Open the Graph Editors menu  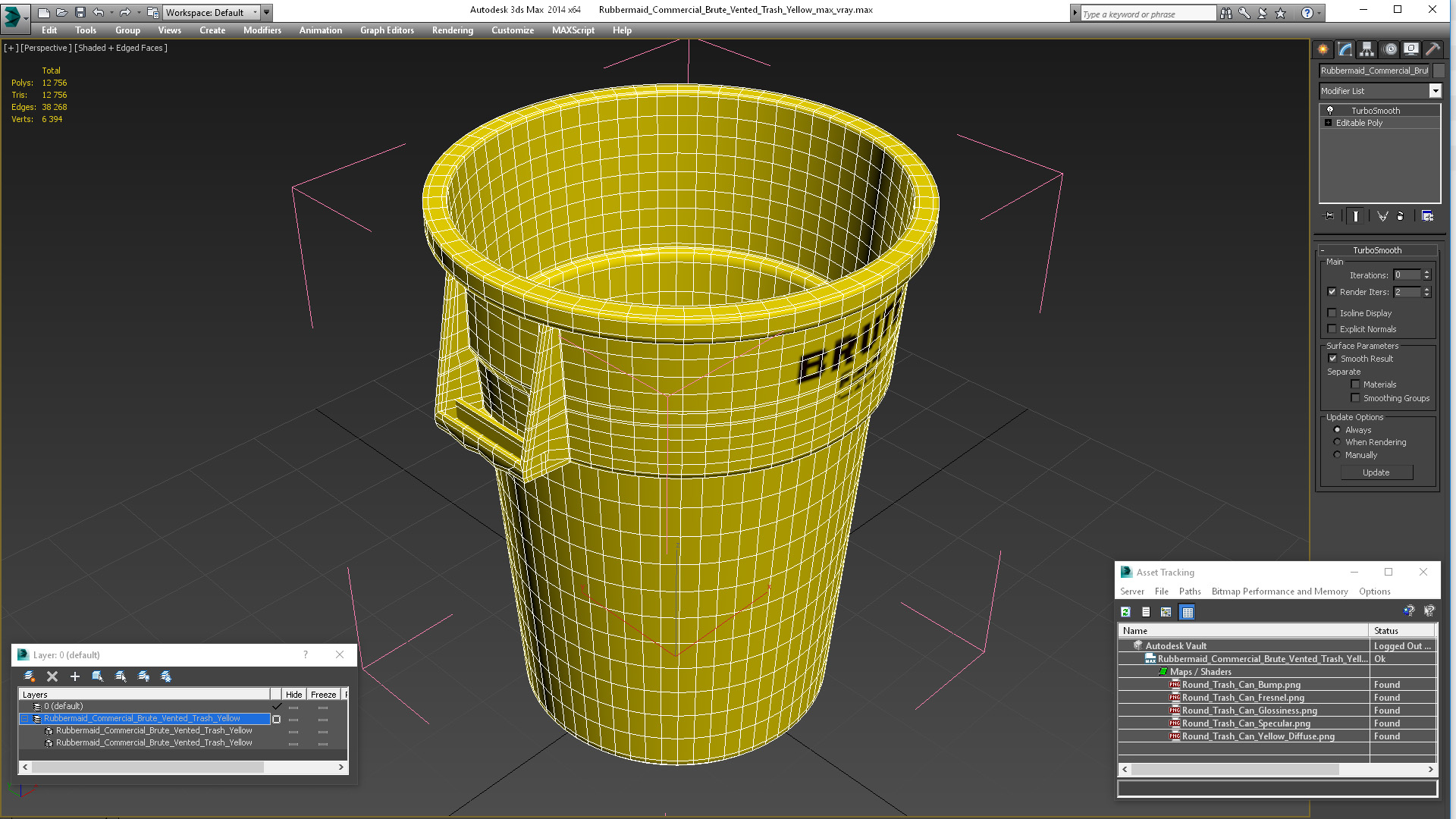click(387, 30)
